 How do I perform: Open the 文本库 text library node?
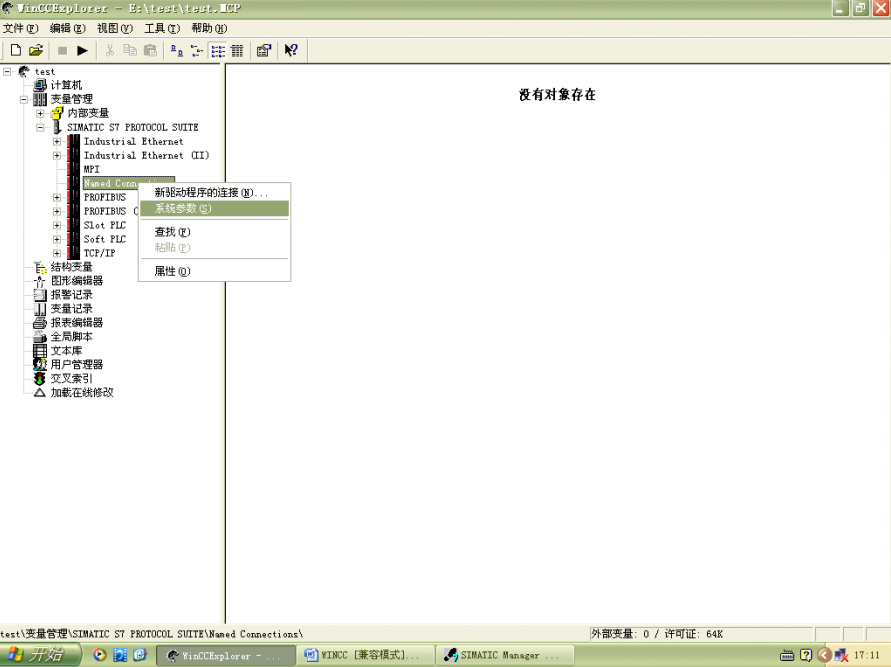tap(66, 351)
